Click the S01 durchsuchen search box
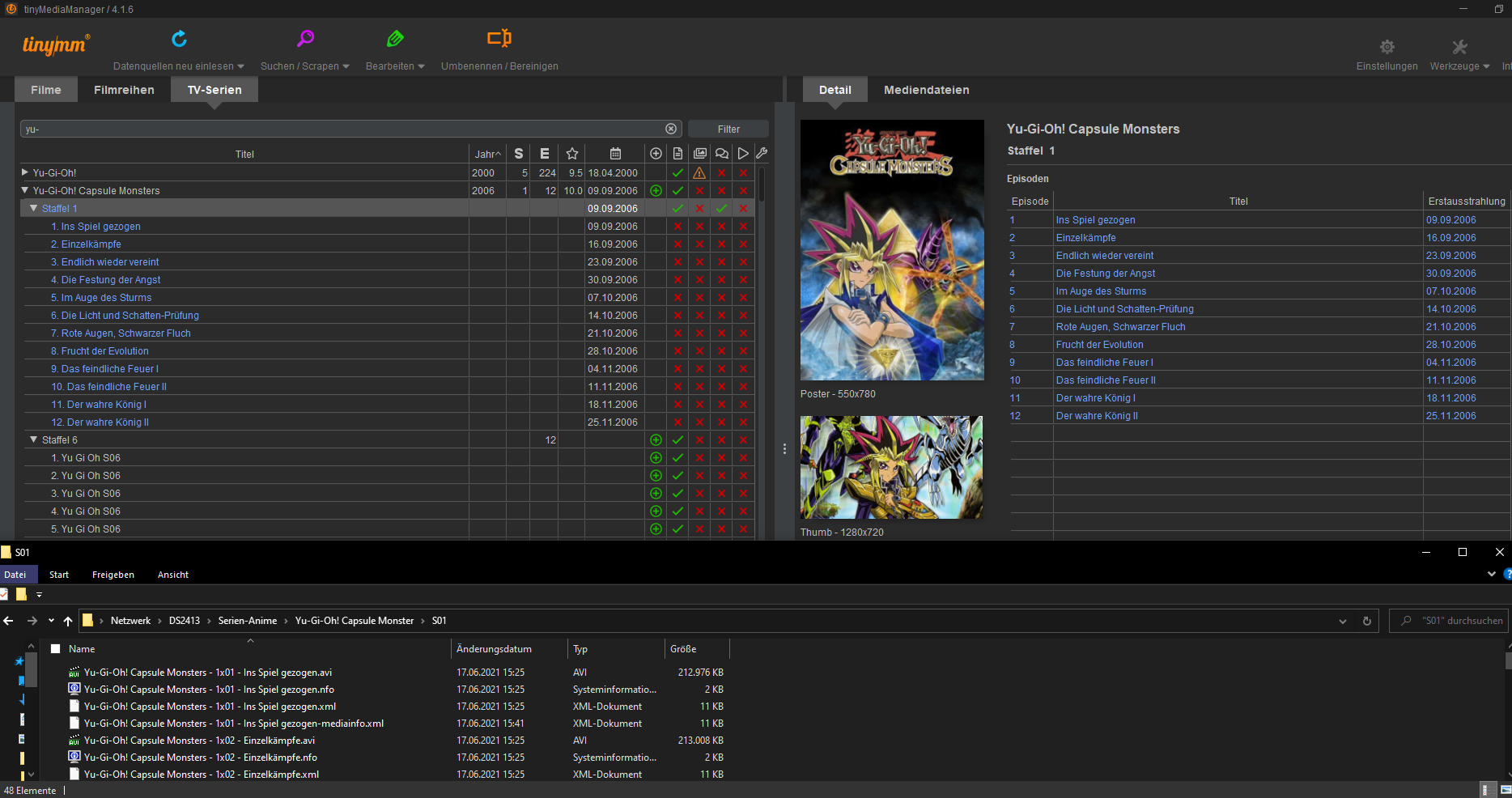1512x798 pixels. [1449, 621]
